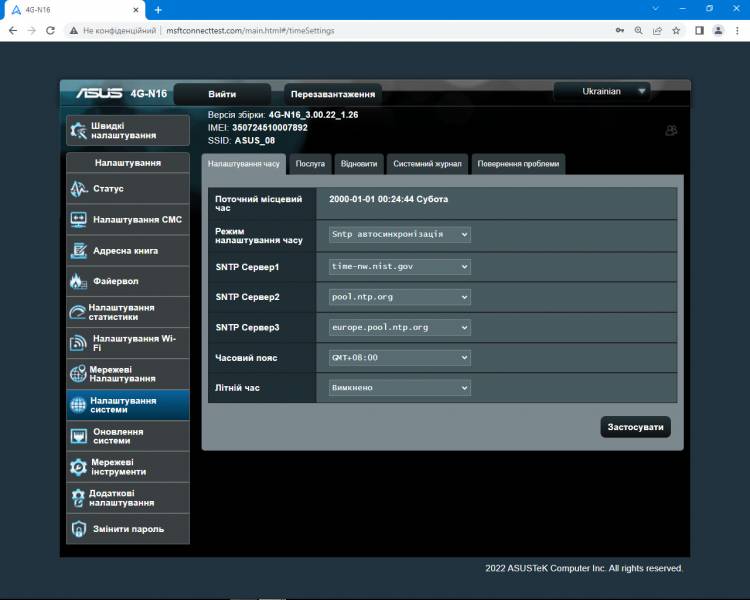Open Файервол menu label

116,281
